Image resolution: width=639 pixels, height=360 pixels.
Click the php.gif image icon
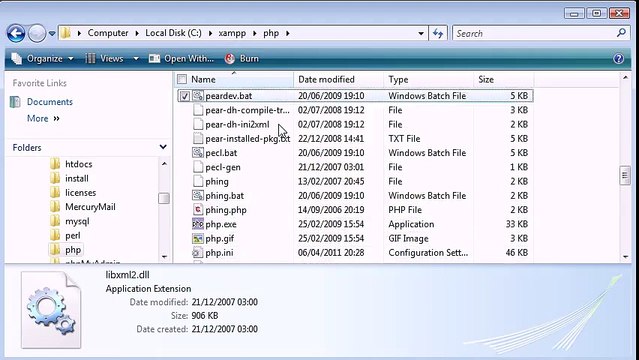point(198,238)
